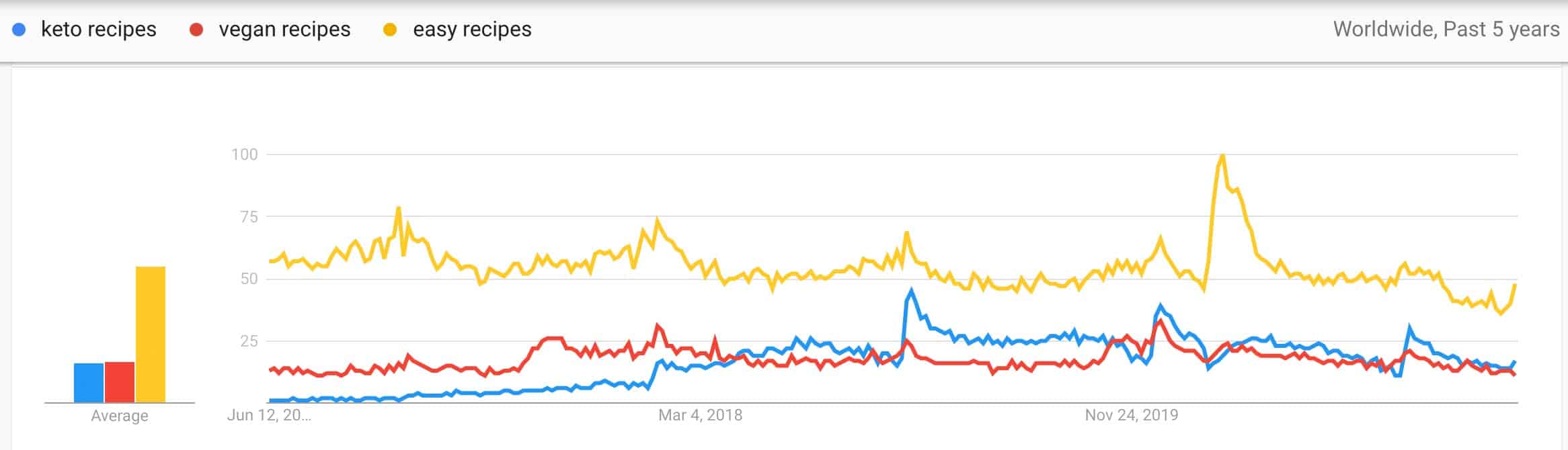
Task: Select the "keto recipes" legend label
Action: click(99, 30)
